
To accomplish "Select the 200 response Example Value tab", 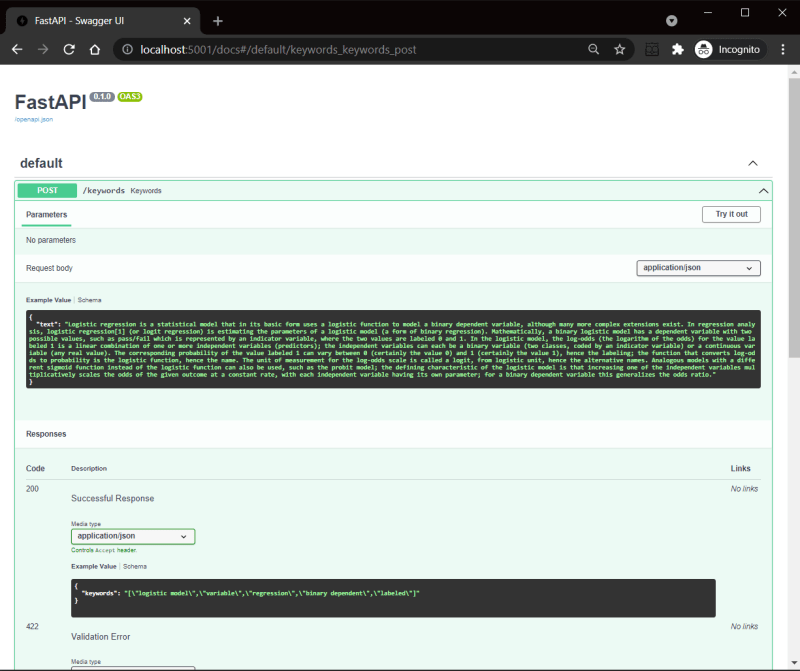I will 93,566.
